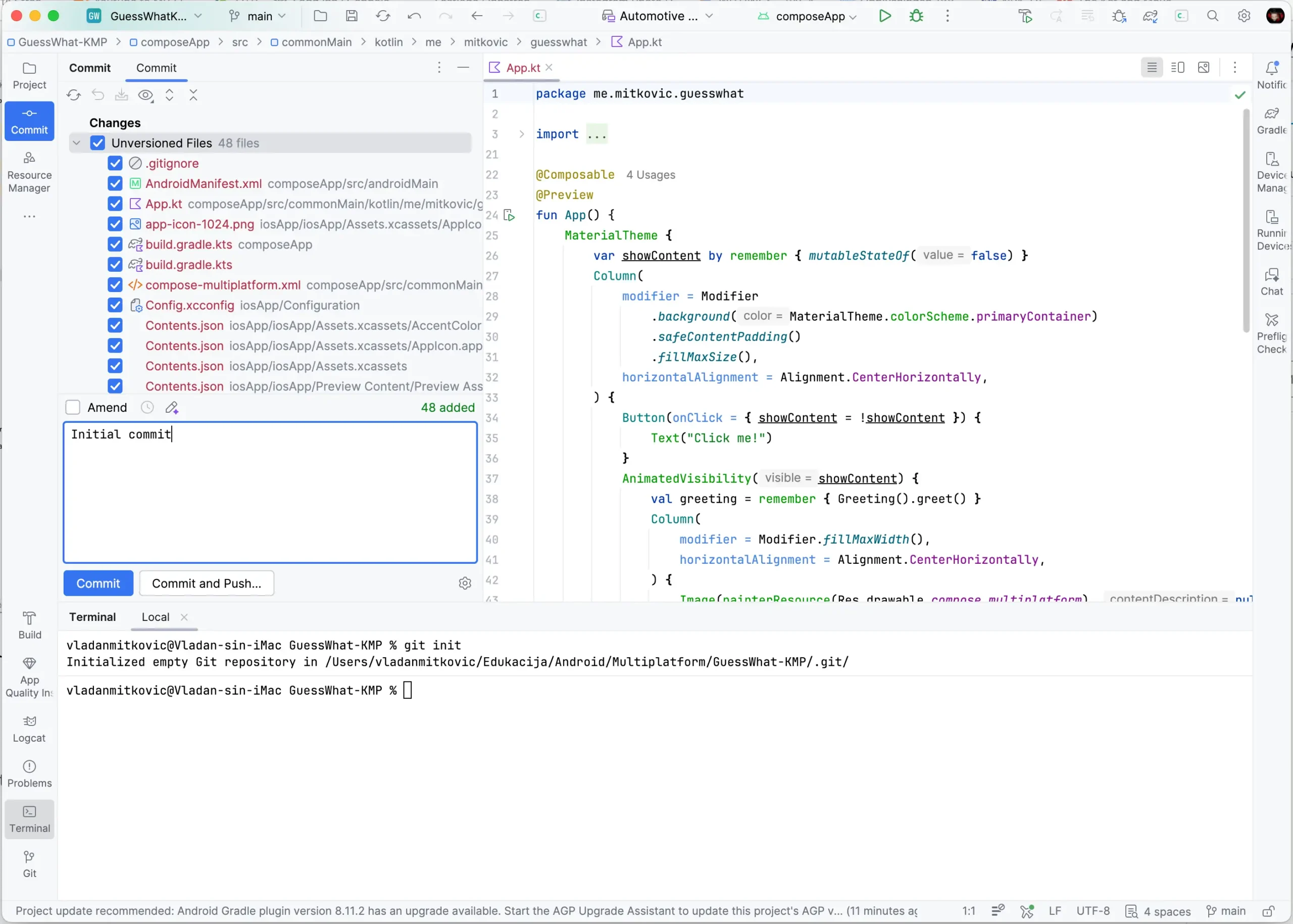Open the App Quality Insights panel
Viewport: 1293px width, 924px height.
29,676
